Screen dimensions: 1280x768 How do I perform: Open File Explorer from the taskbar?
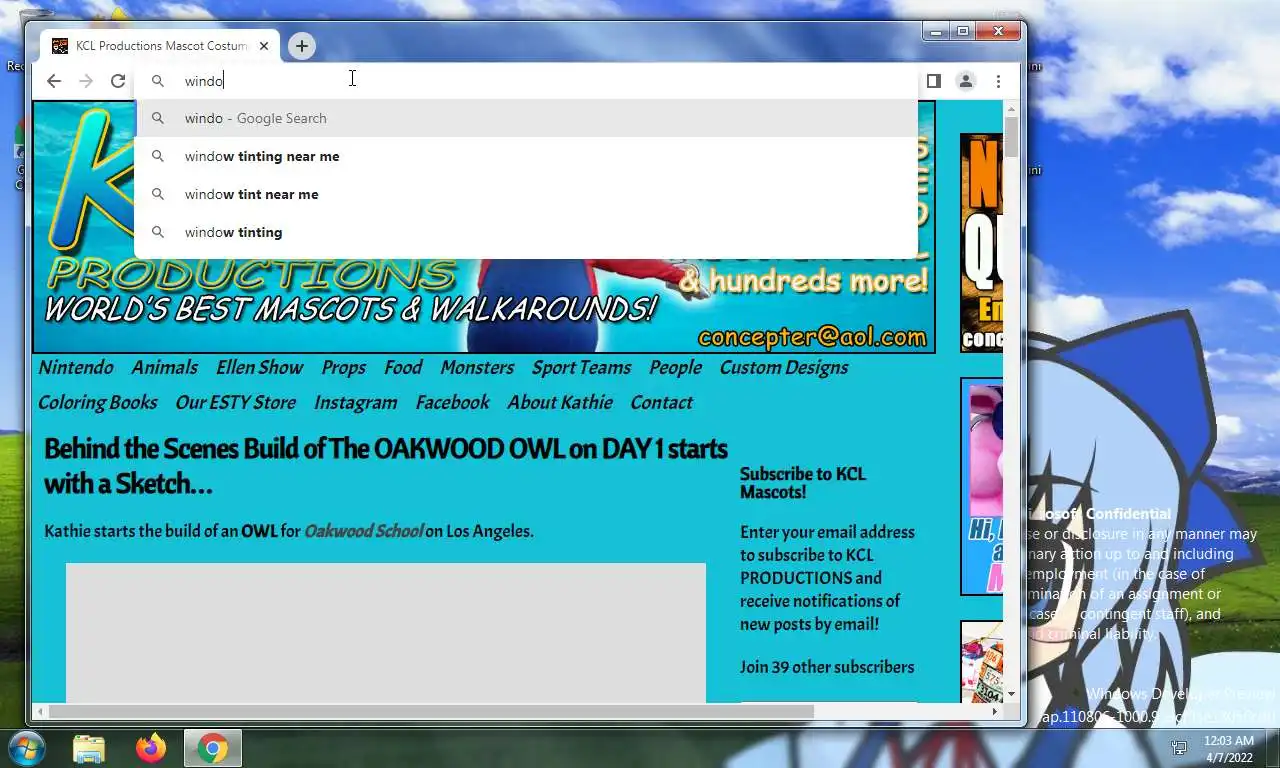tap(89, 748)
